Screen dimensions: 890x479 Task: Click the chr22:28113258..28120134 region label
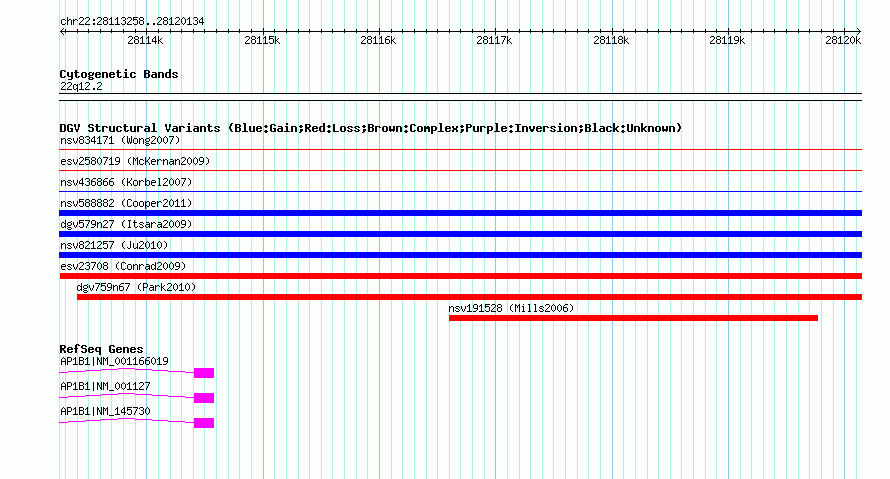point(132,21)
